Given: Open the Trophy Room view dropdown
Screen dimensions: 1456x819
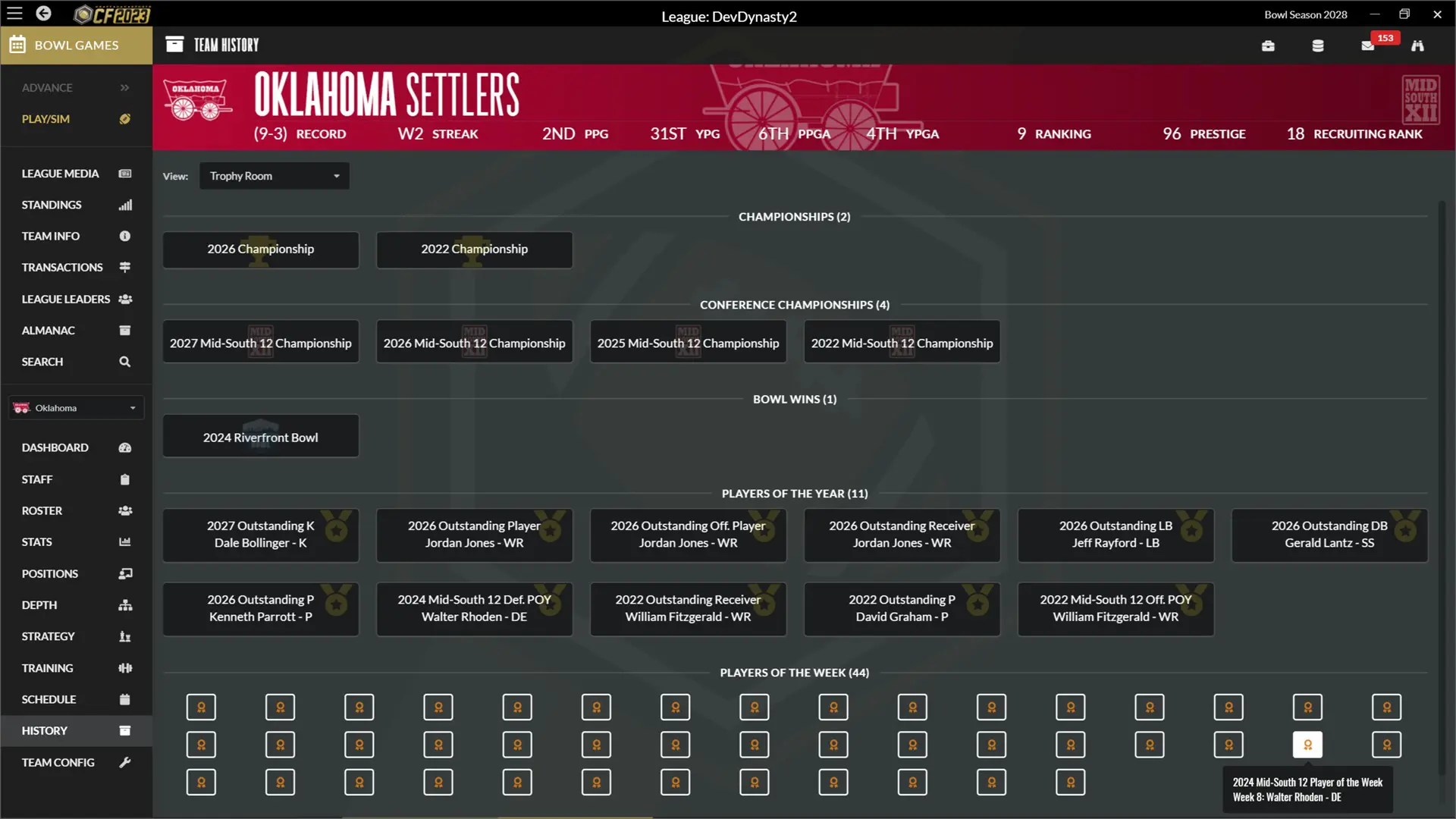Looking at the screenshot, I should pyautogui.click(x=274, y=176).
